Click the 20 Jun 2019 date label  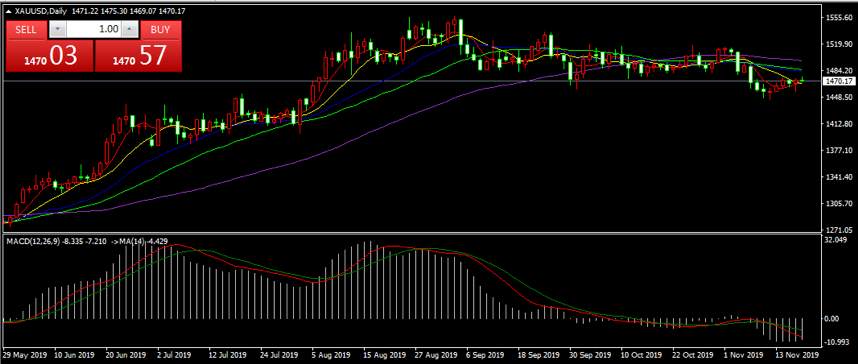pyautogui.click(x=126, y=355)
